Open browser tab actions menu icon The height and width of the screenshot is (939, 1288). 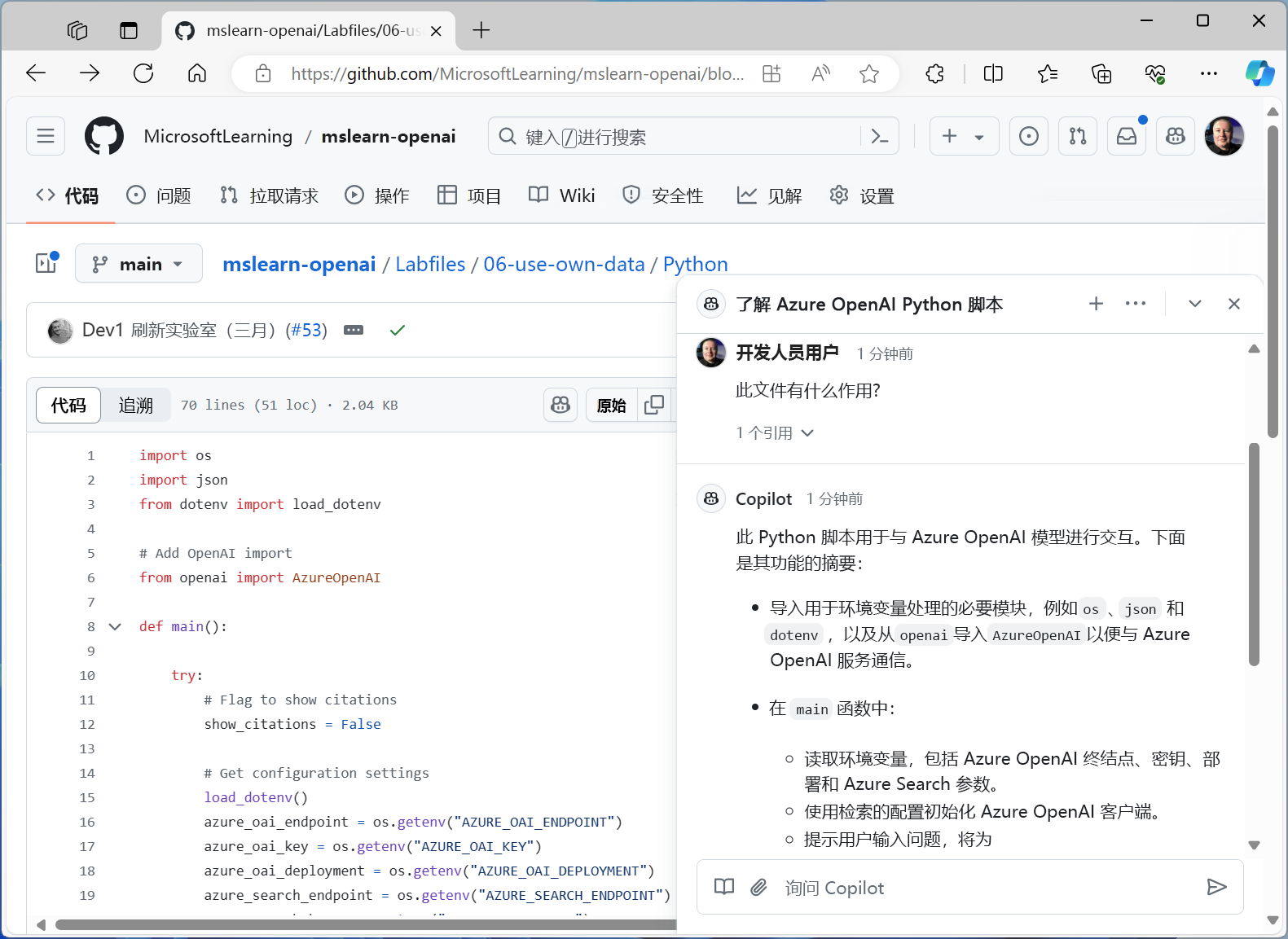tap(129, 30)
